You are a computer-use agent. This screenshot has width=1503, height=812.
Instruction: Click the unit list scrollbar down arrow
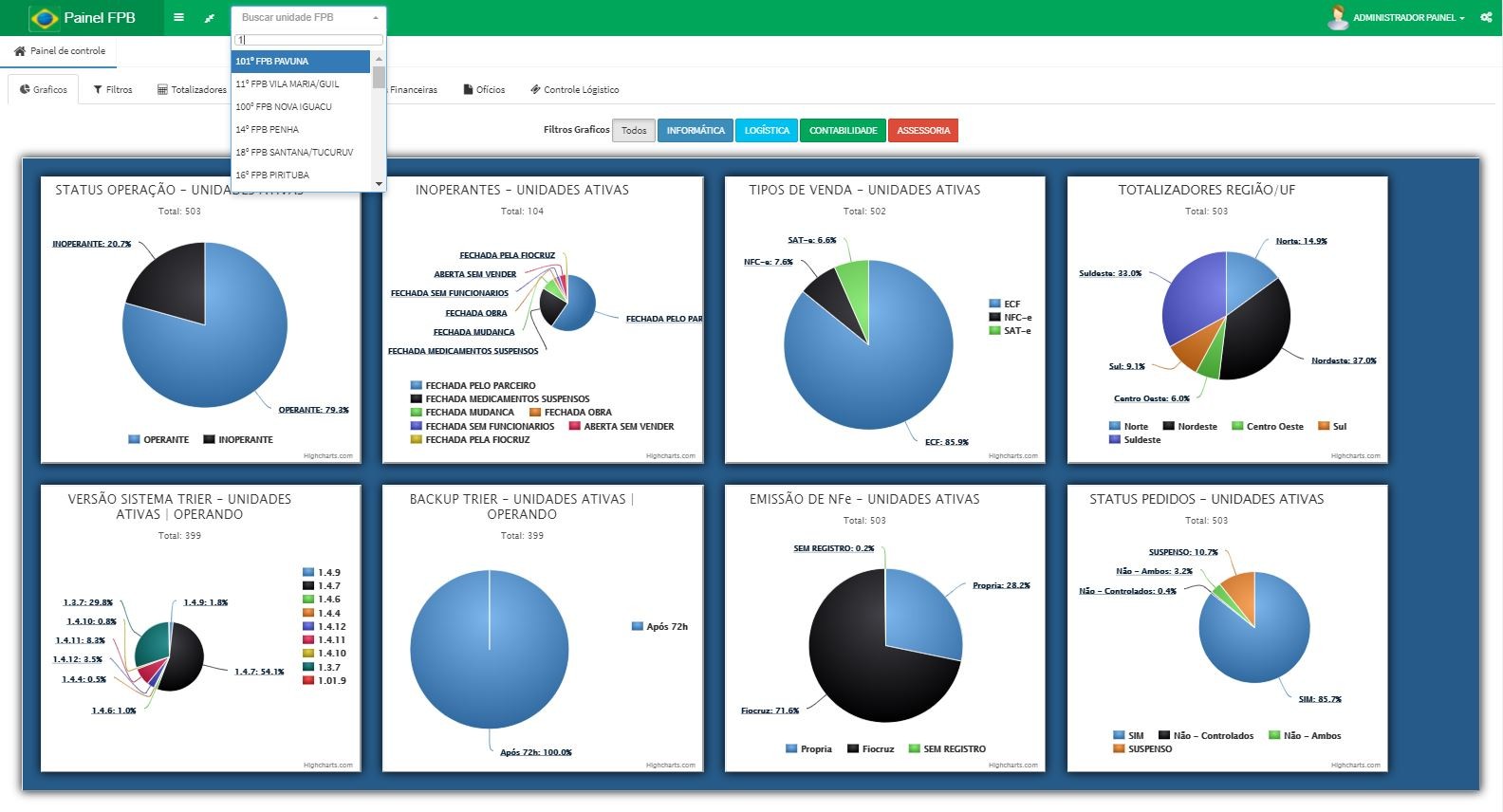click(379, 184)
